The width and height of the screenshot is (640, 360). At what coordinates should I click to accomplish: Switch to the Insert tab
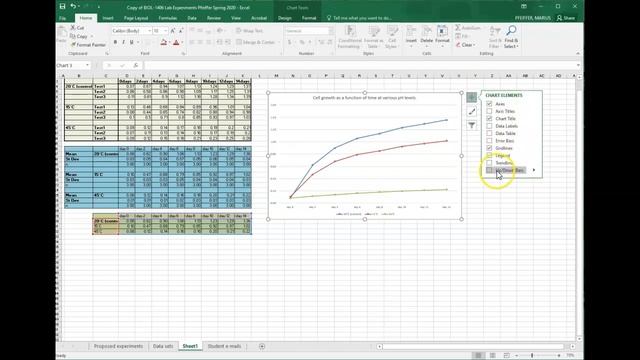[x=108, y=18]
